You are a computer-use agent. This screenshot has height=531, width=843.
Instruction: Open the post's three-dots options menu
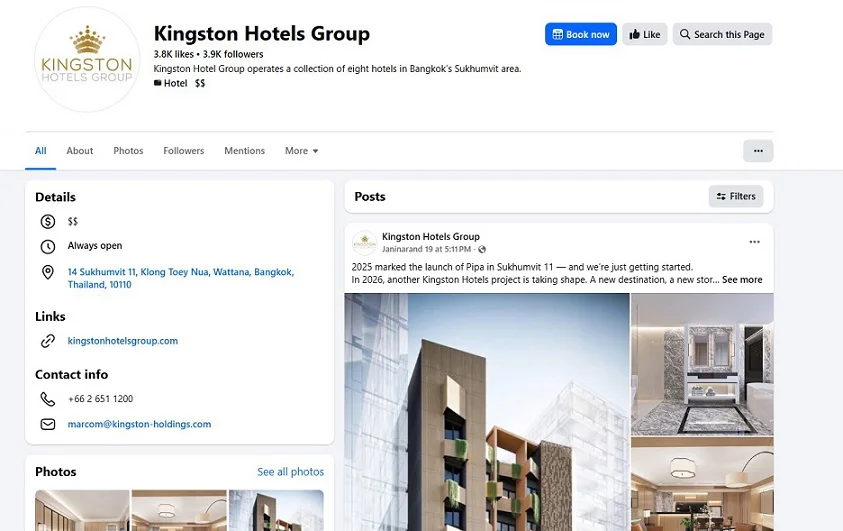tap(754, 242)
